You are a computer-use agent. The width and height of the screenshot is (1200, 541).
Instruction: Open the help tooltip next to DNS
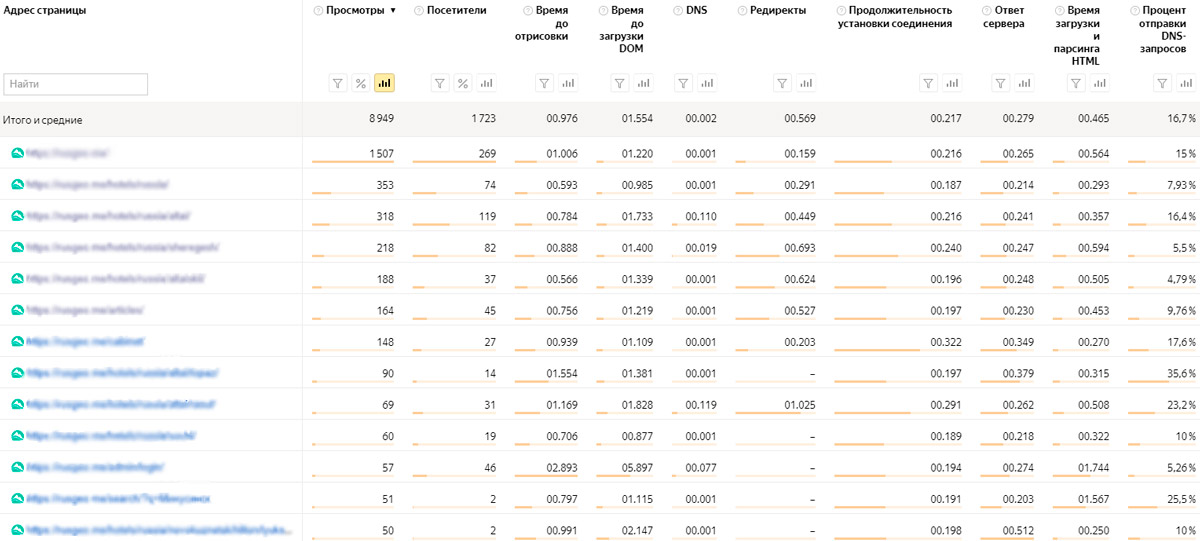coord(678,10)
